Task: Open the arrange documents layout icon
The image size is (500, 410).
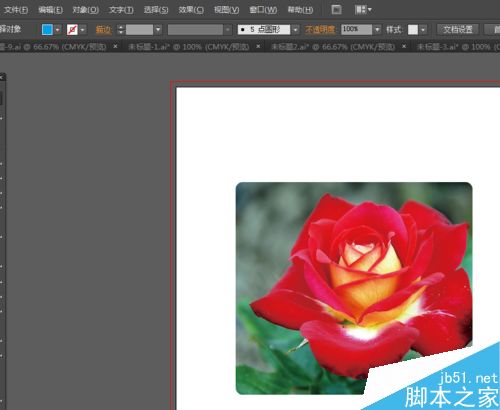Action: click(x=363, y=10)
